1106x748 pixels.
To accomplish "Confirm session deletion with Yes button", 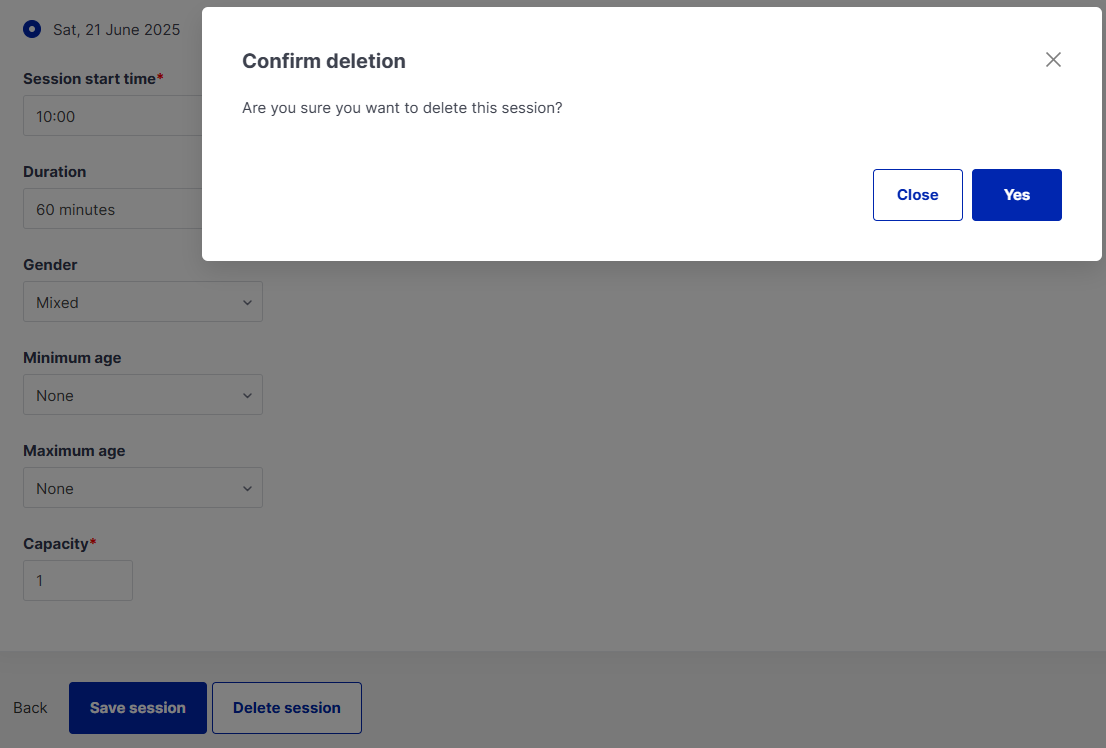I will 1016,195.
